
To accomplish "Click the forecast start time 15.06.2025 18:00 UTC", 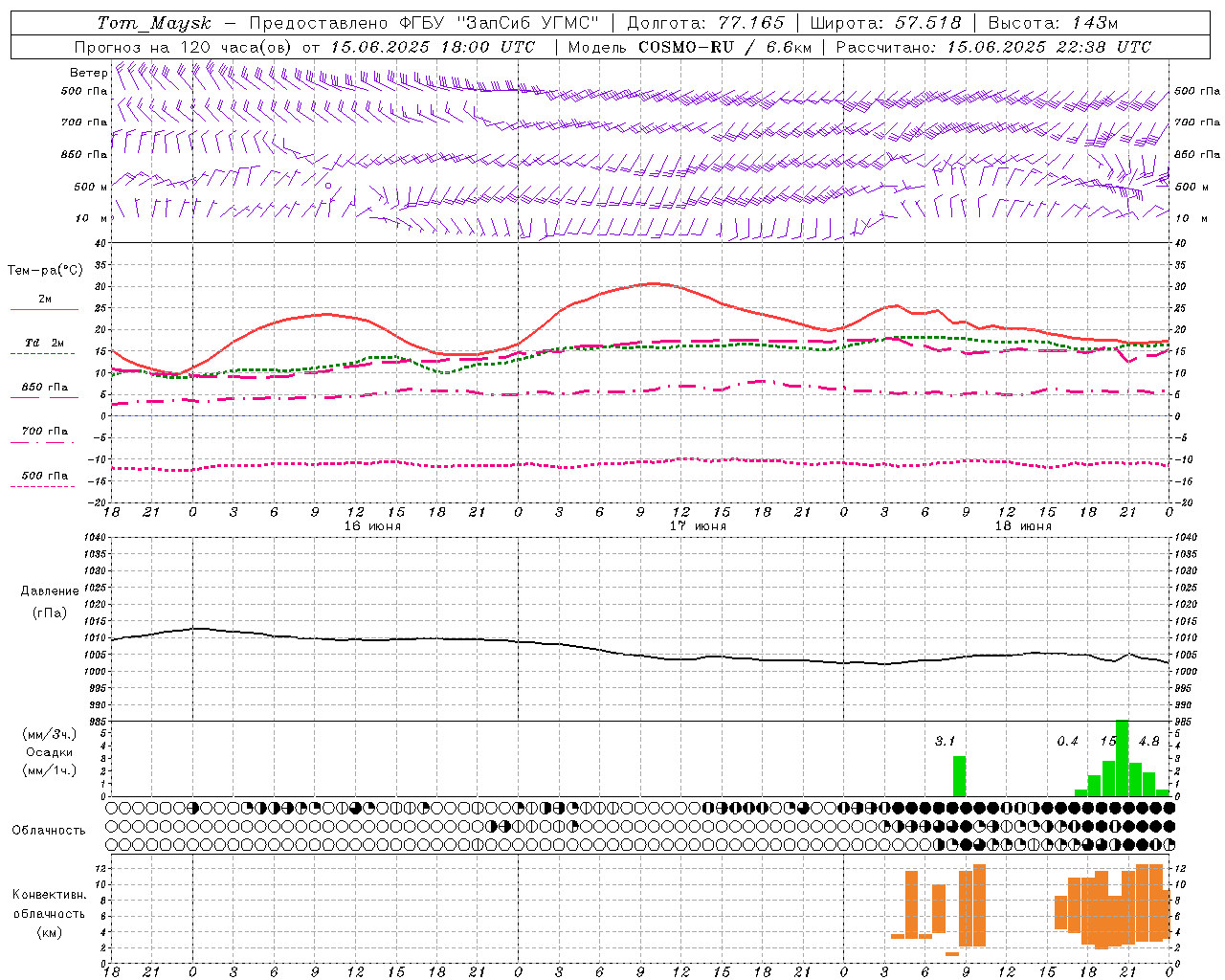I will [x=433, y=47].
